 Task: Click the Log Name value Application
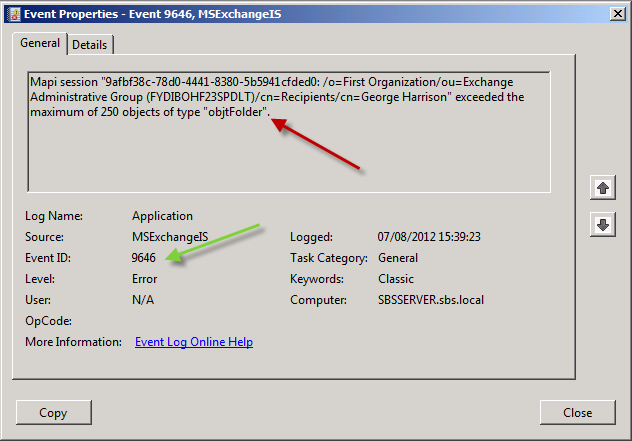click(x=162, y=216)
